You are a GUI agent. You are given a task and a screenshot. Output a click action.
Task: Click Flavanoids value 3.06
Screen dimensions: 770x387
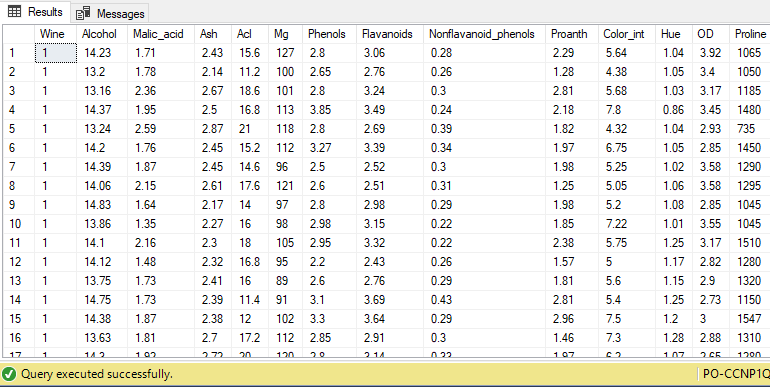(x=374, y=53)
